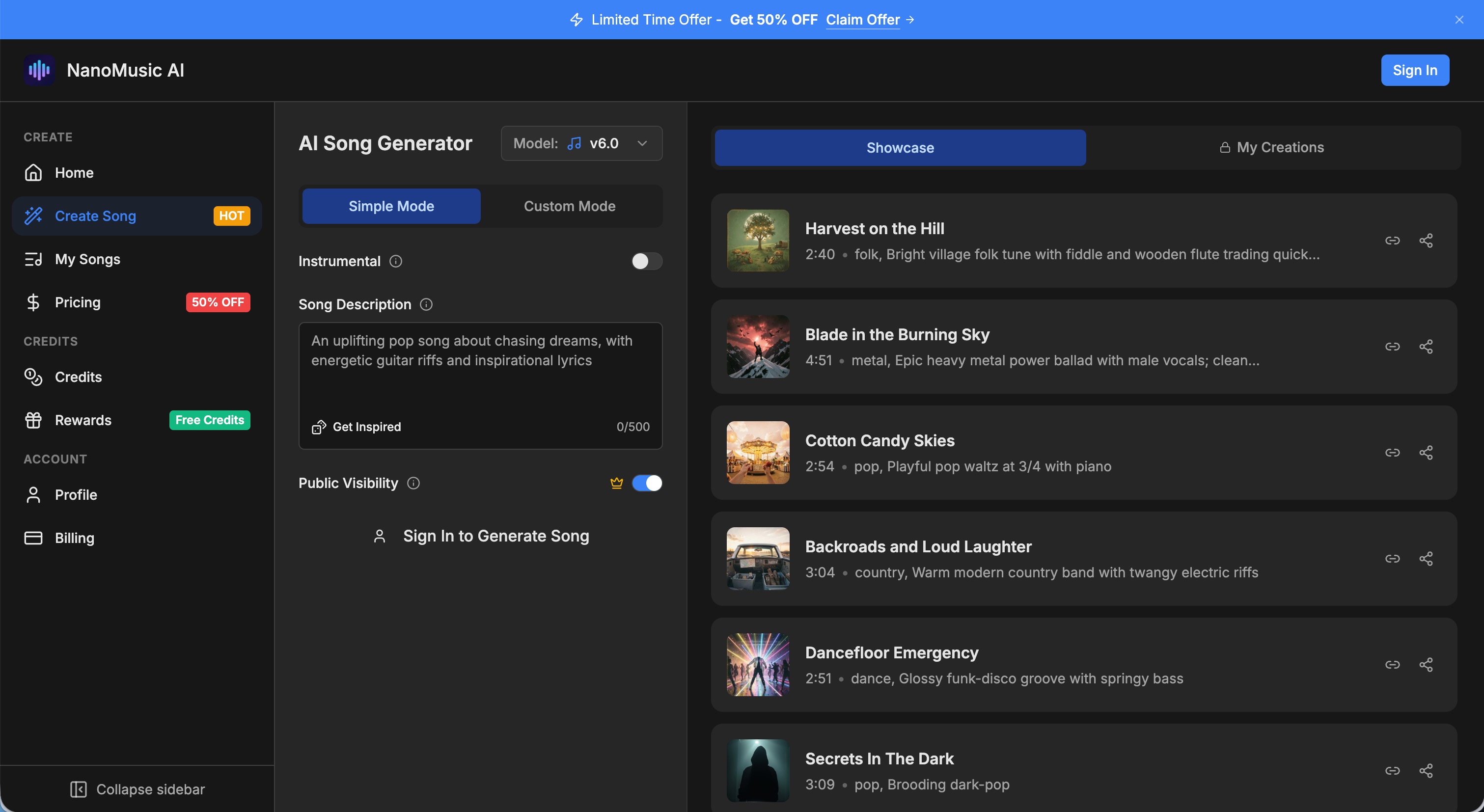Collapse the sidebar
1484x812 pixels.
(137, 789)
